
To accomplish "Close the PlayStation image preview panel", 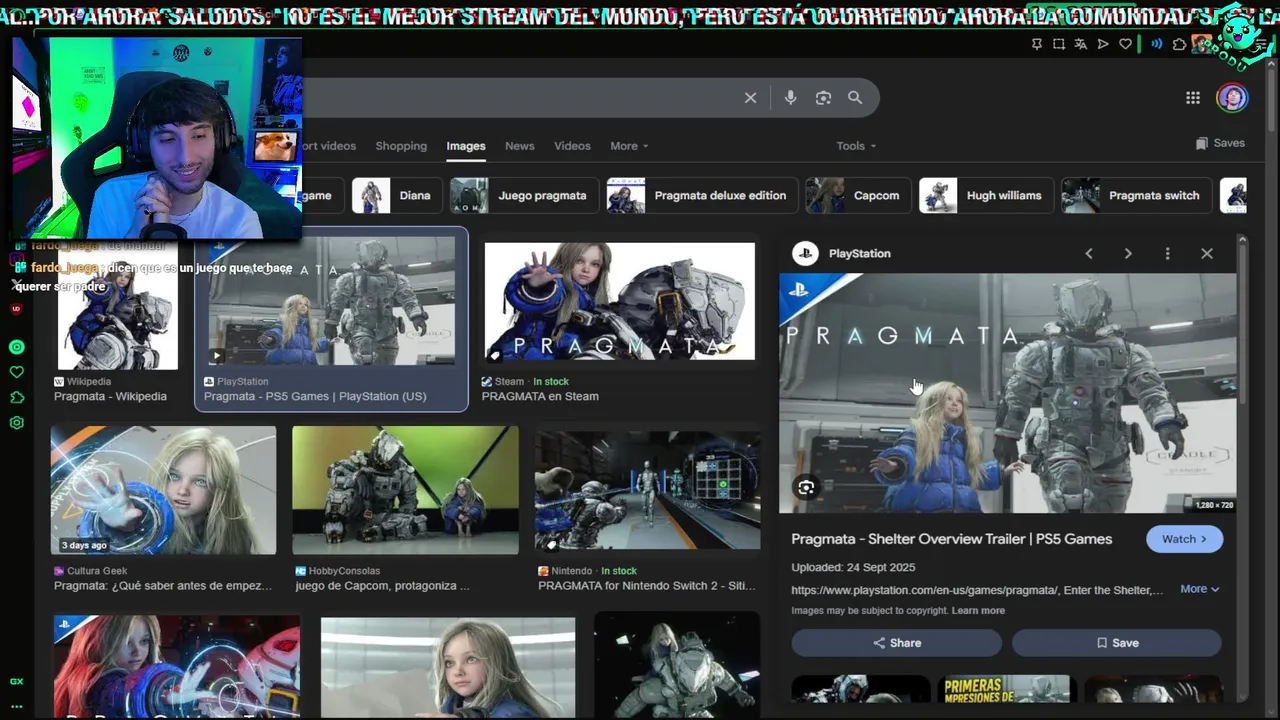I will (1207, 254).
